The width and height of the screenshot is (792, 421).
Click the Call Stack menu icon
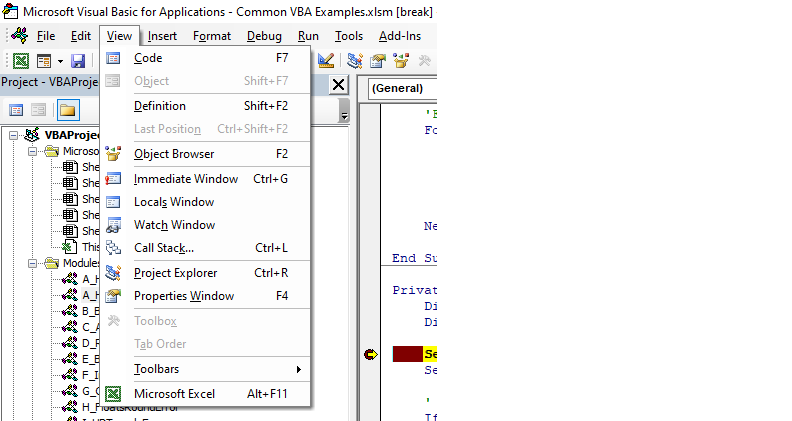click(113, 248)
